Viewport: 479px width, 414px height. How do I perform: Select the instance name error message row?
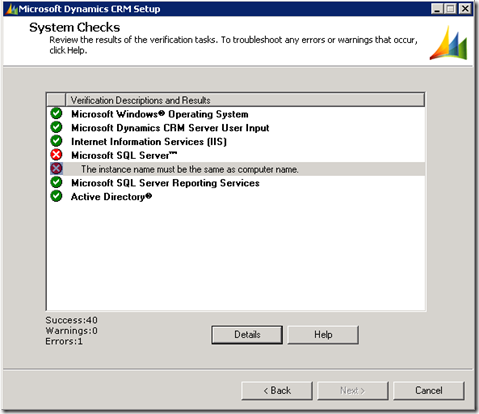pyautogui.click(x=236, y=169)
